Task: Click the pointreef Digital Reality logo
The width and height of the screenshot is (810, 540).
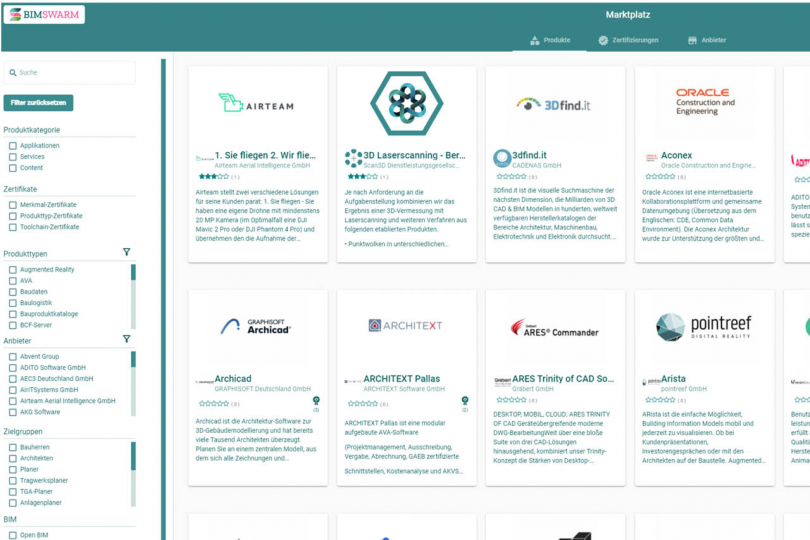Action: [704, 326]
